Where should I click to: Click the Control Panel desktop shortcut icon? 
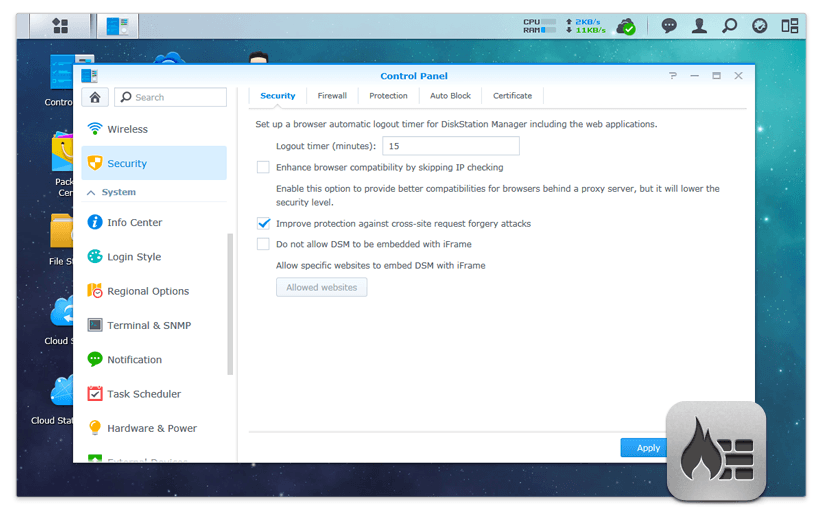[x=61, y=71]
